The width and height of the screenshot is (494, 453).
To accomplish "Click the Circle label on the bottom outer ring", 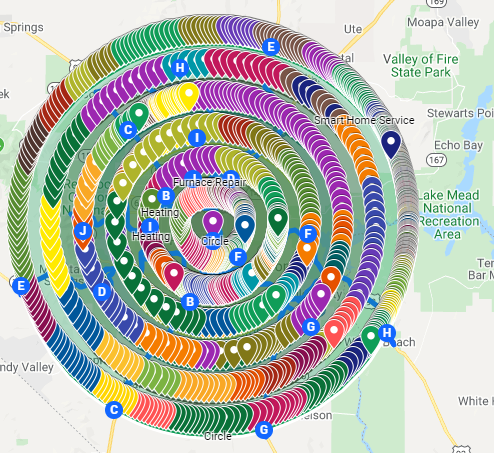I will [218, 436].
